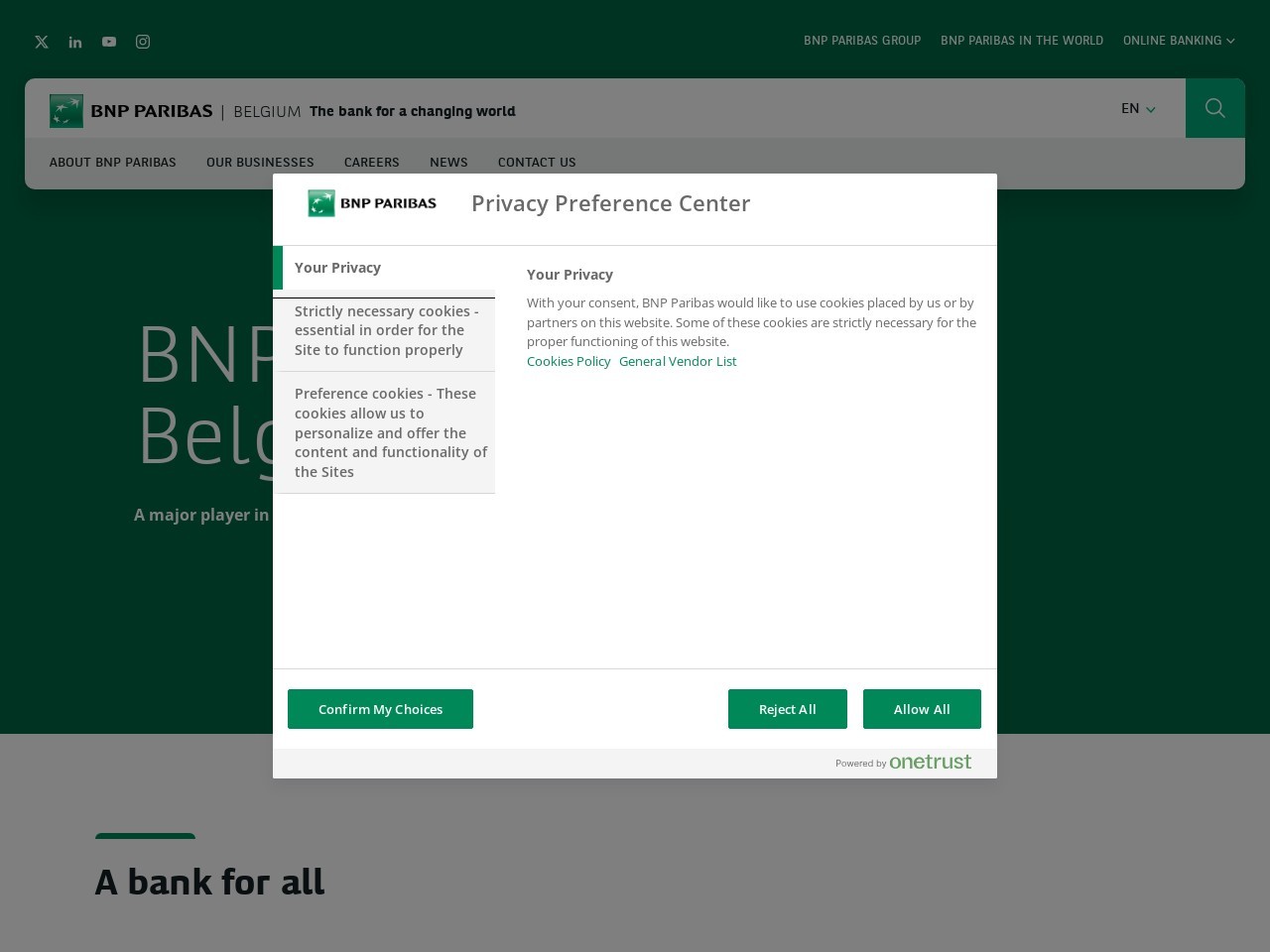Select Strictly necessary cookies tab
Image resolution: width=1270 pixels, height=952 pixels.
(x=386, y=330)
